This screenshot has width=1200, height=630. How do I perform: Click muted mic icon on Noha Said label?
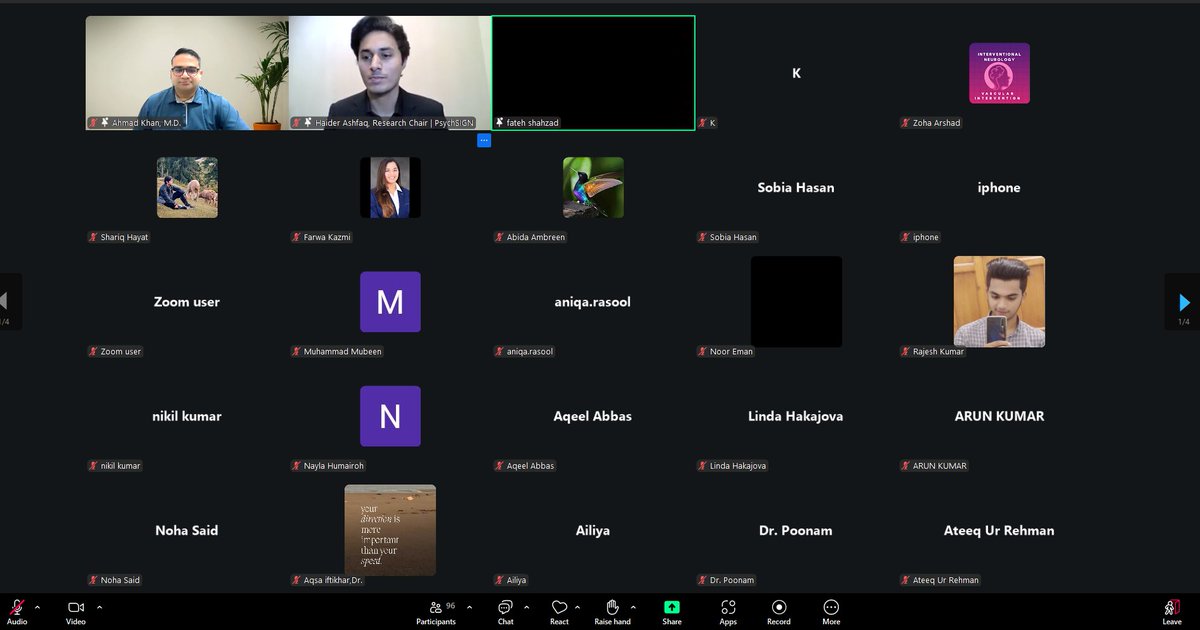click(x=94, y=580)
